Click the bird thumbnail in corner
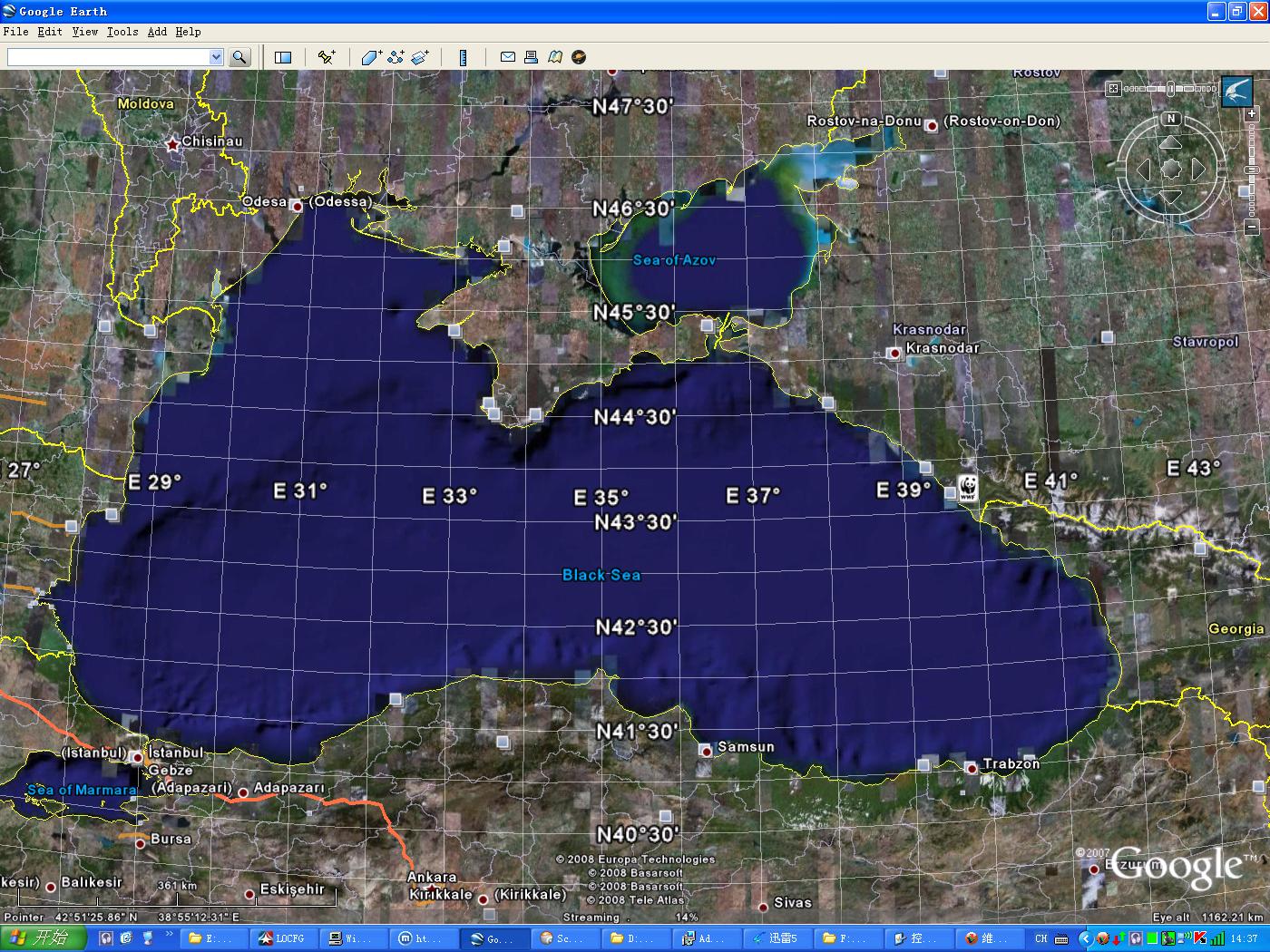The width and height of the screenshot is (1270, 952). click(1238, 92)
